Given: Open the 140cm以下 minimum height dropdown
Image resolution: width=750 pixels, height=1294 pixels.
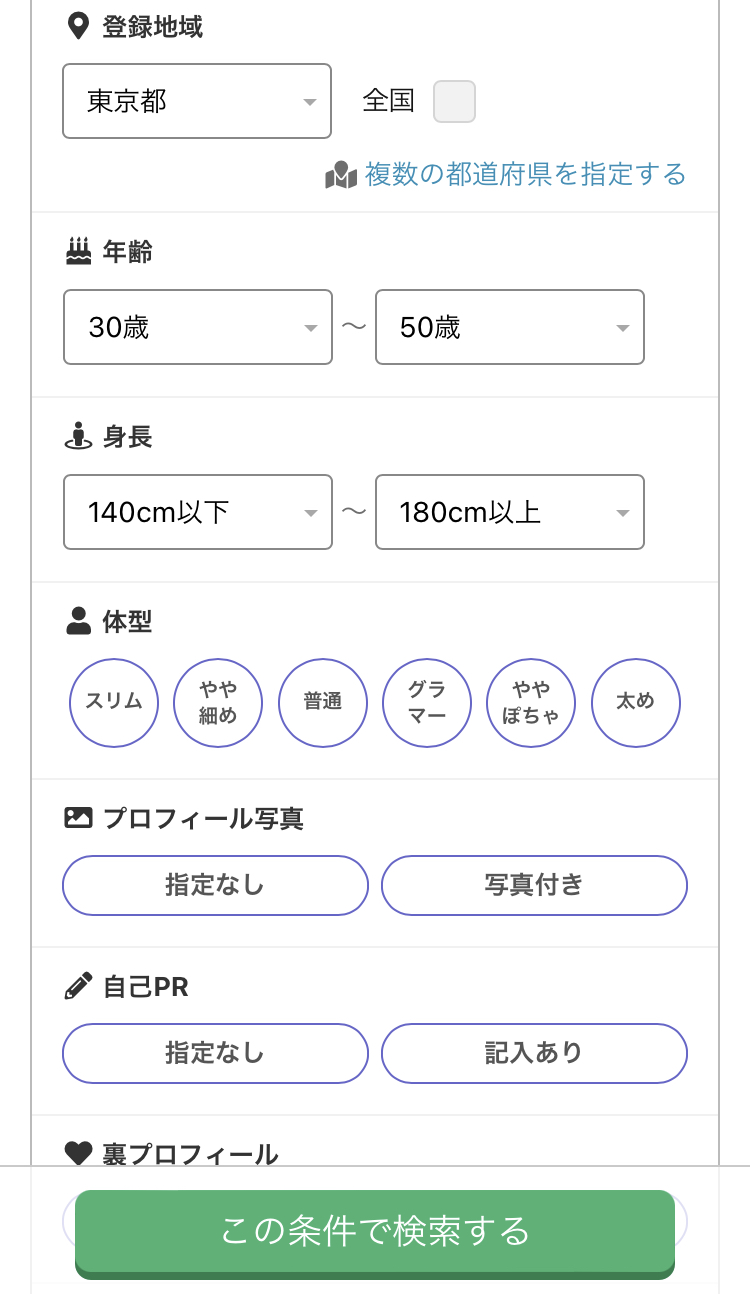Looking at the screenshot, I should tap(197, 512).
